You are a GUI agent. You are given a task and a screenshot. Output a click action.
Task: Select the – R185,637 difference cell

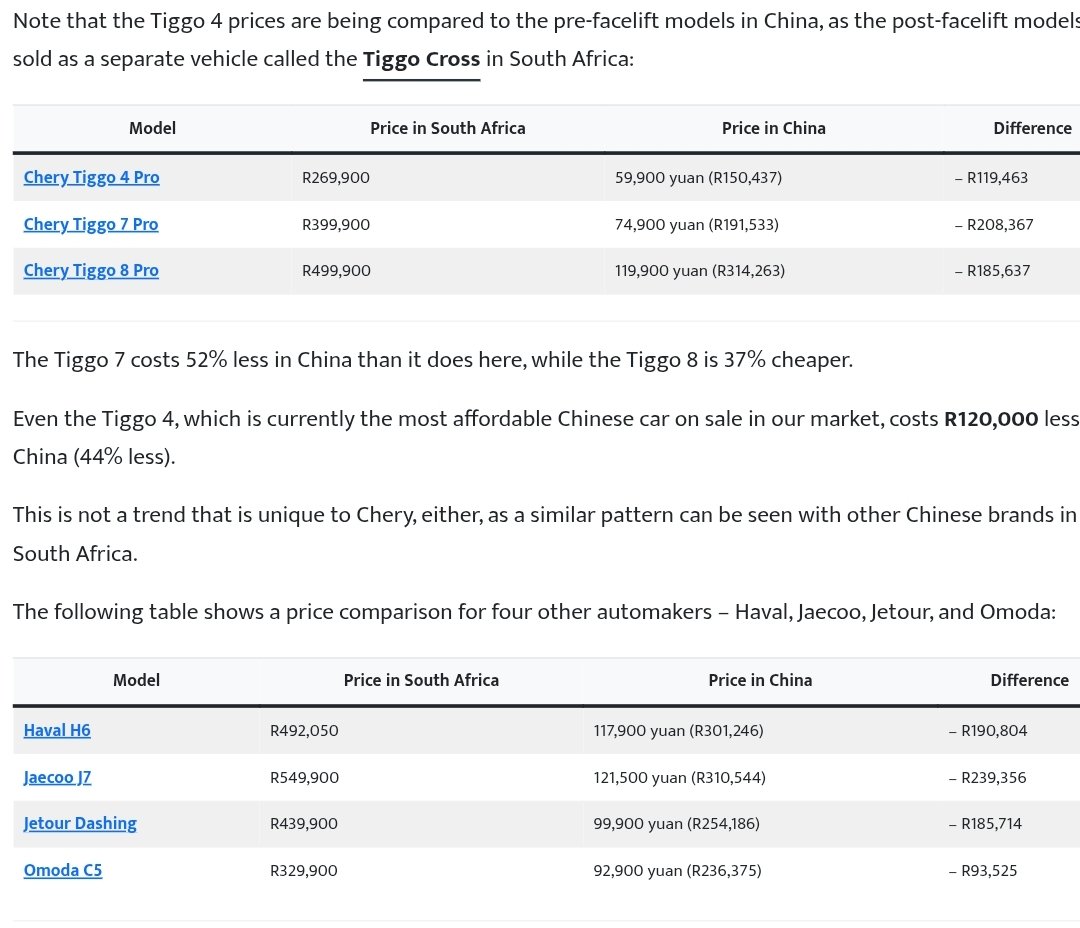[x=1012, y=271]
